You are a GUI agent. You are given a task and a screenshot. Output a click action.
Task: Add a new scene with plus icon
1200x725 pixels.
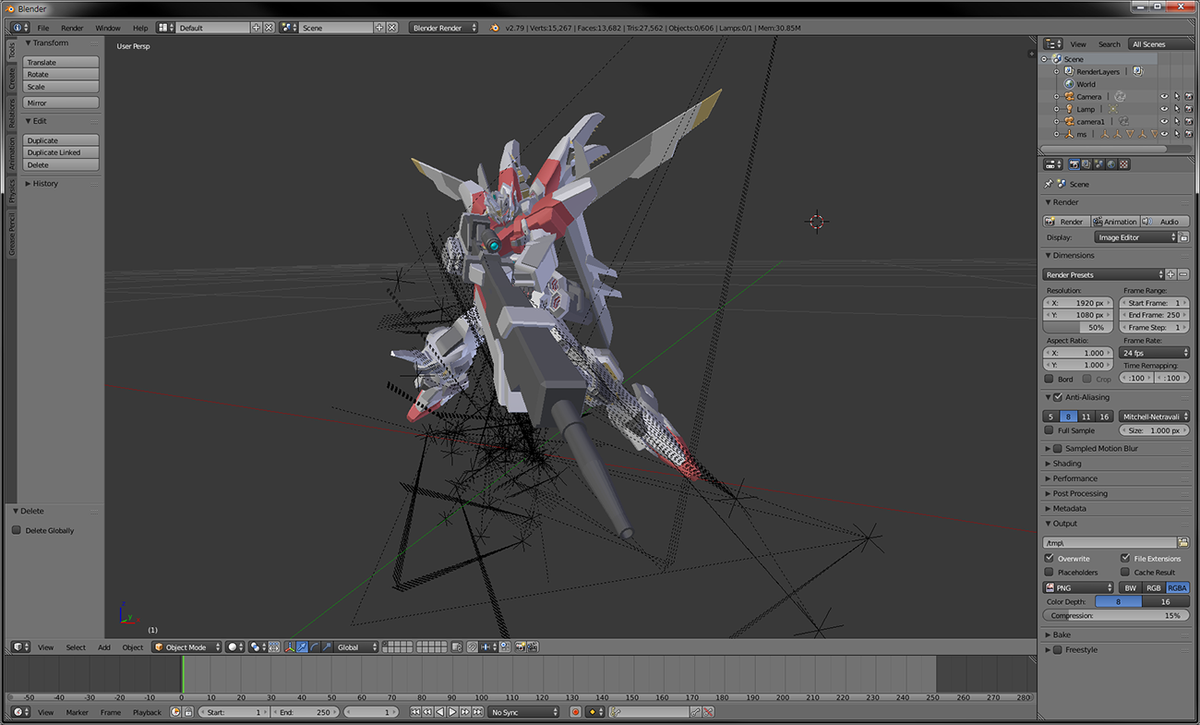pos(380,27)
